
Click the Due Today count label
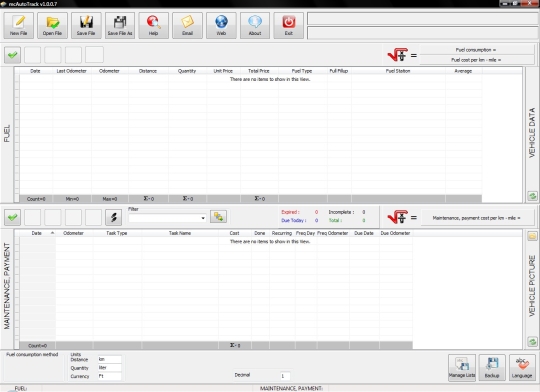[x=294, y=220]
